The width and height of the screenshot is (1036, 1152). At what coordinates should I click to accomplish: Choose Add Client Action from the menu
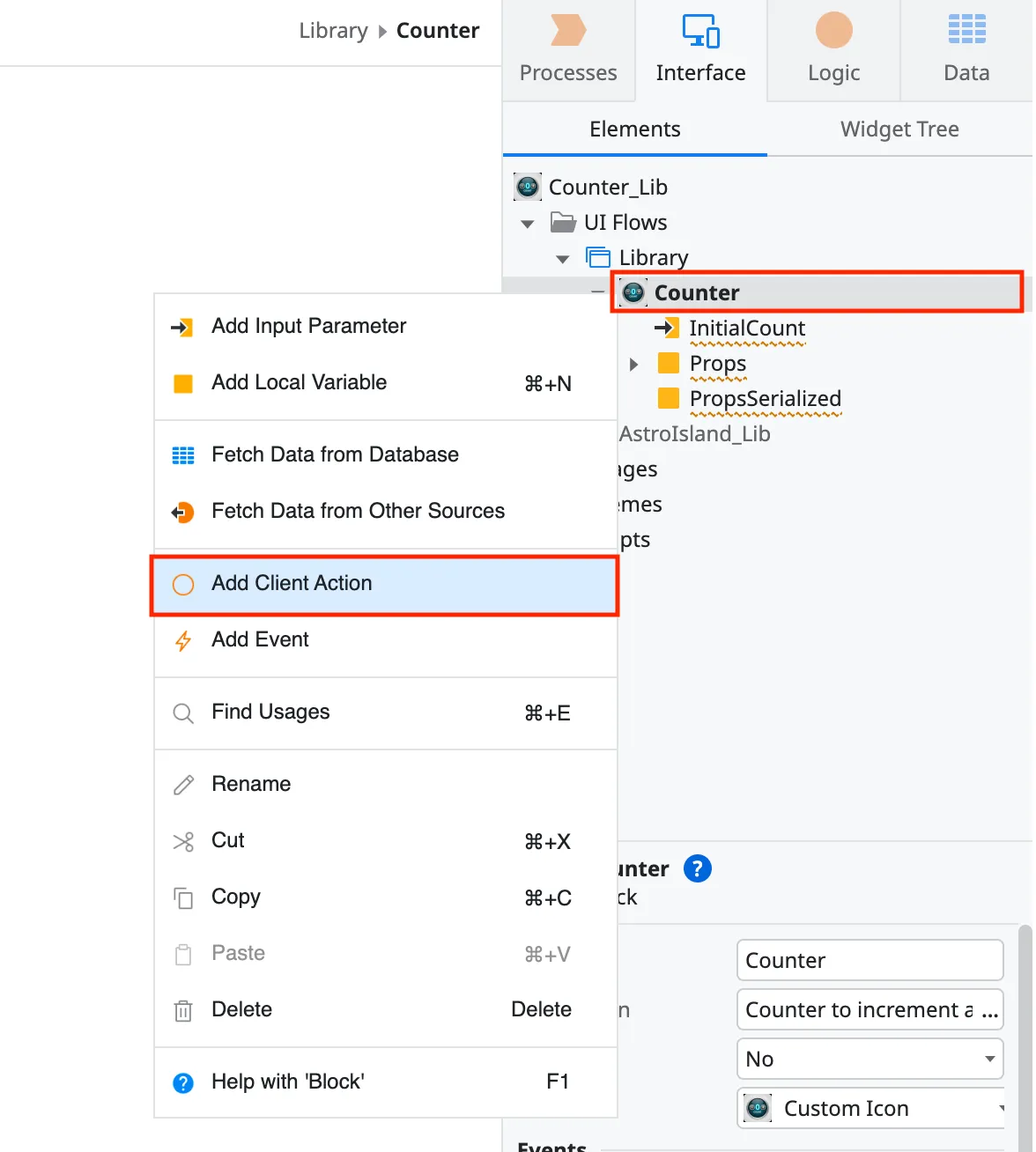(x=292, y=583)
